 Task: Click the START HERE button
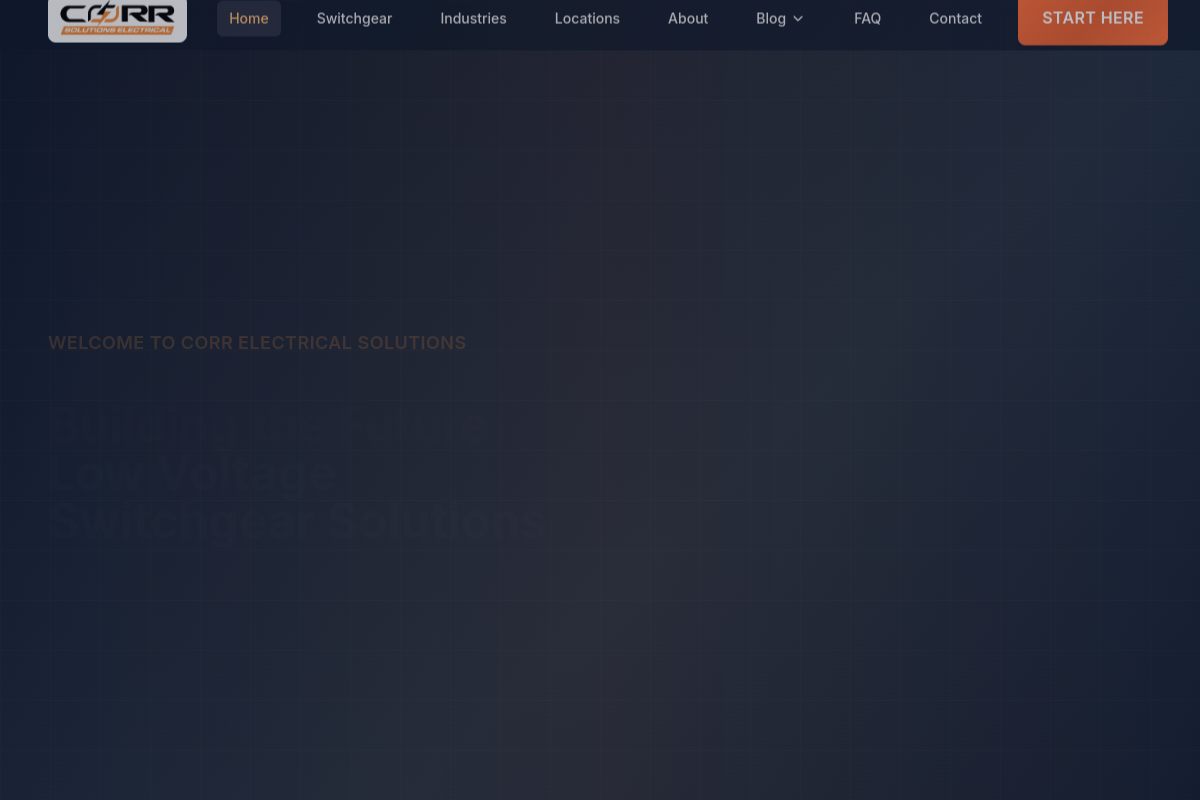1093,19
